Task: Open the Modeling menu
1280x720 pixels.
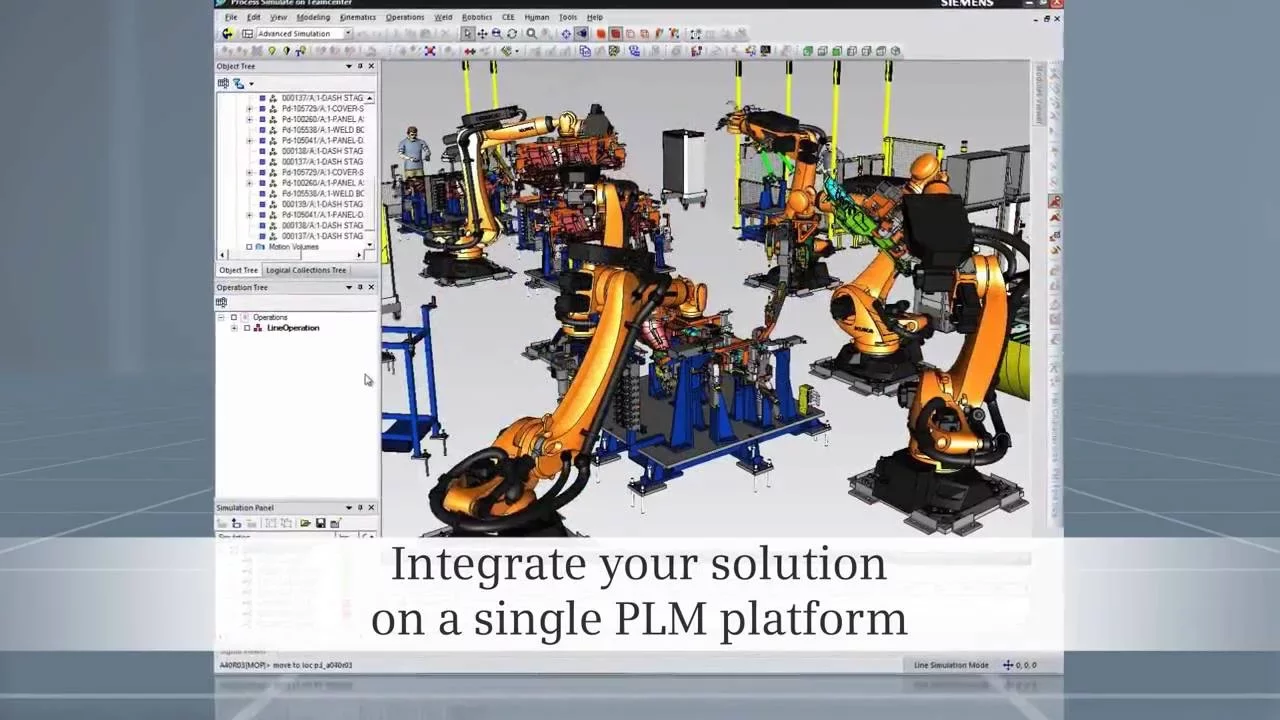Action: pos(313,17)
